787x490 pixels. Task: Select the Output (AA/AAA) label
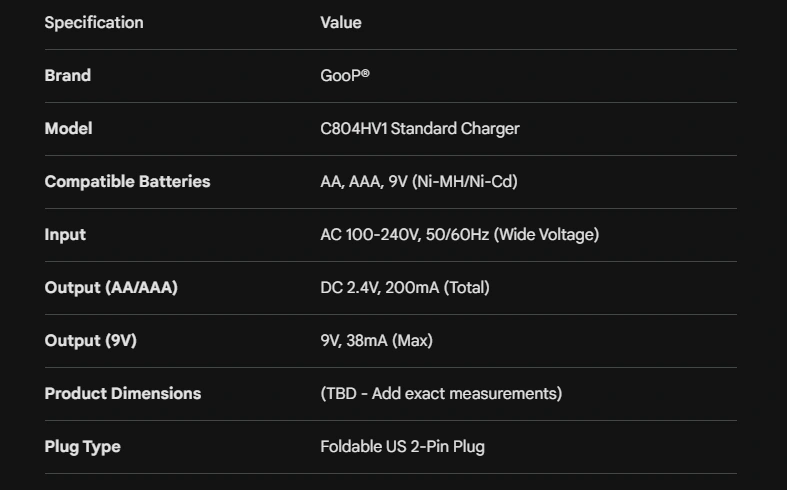click(x=112, y=287)
